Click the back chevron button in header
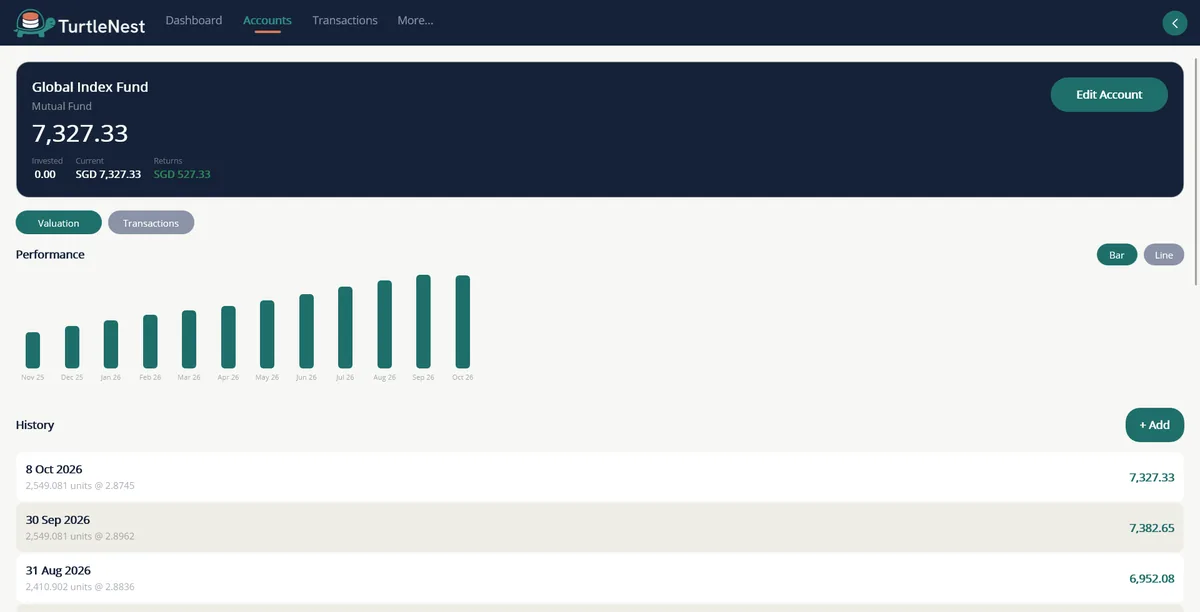The height and width of the screenshot is (612, 1200). click(1173, 24)
